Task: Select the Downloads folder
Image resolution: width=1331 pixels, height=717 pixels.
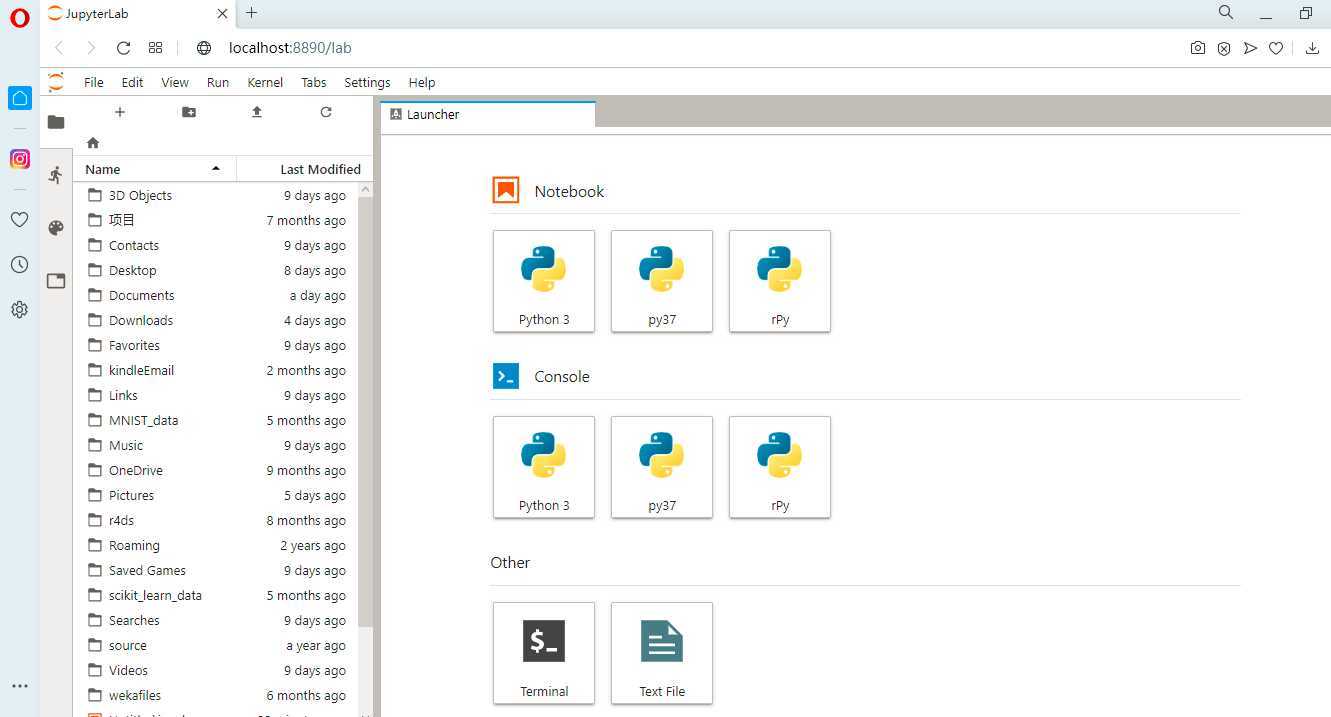Action: 216,320
